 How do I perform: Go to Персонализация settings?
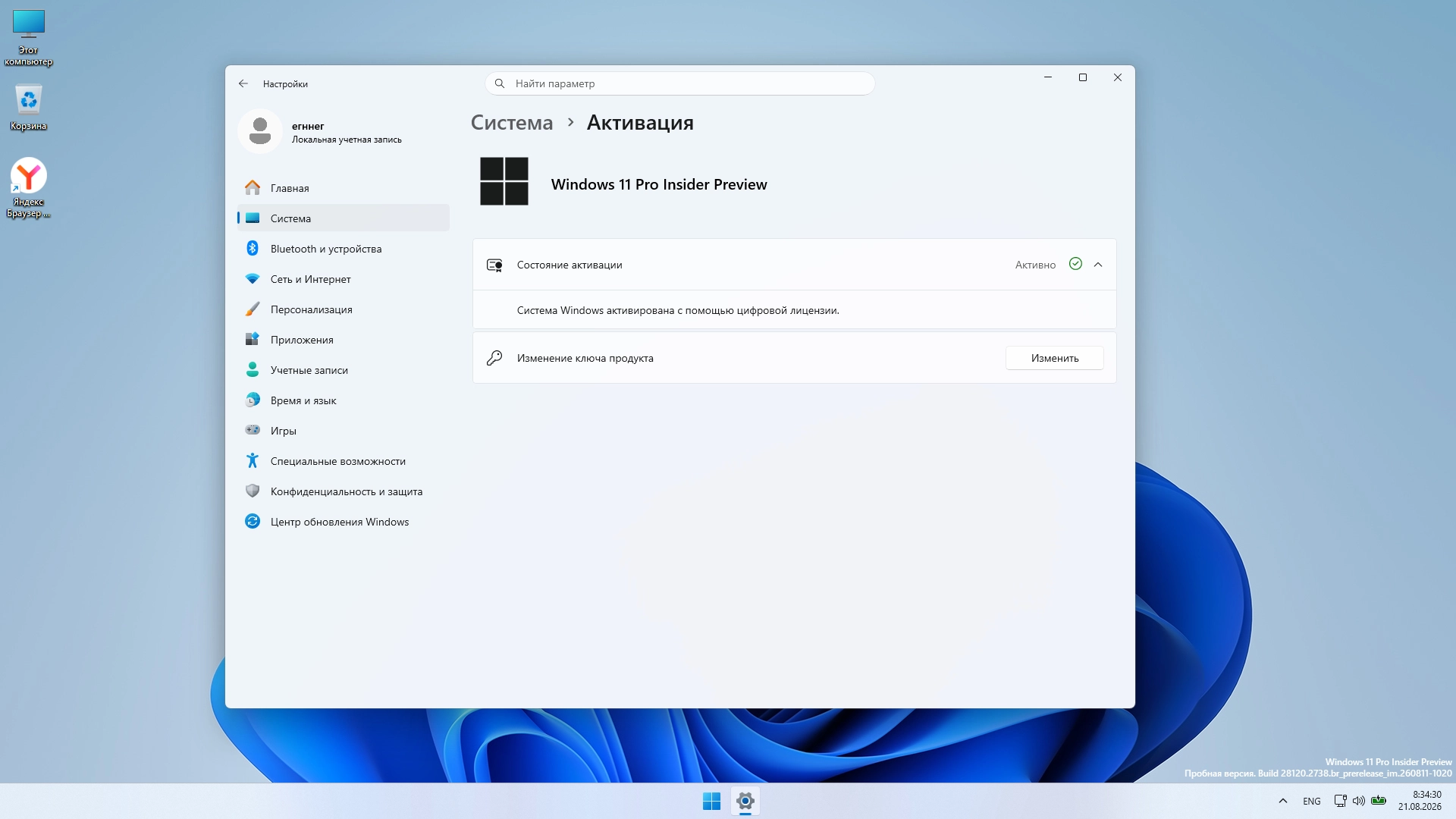click(x=344, y=309)
